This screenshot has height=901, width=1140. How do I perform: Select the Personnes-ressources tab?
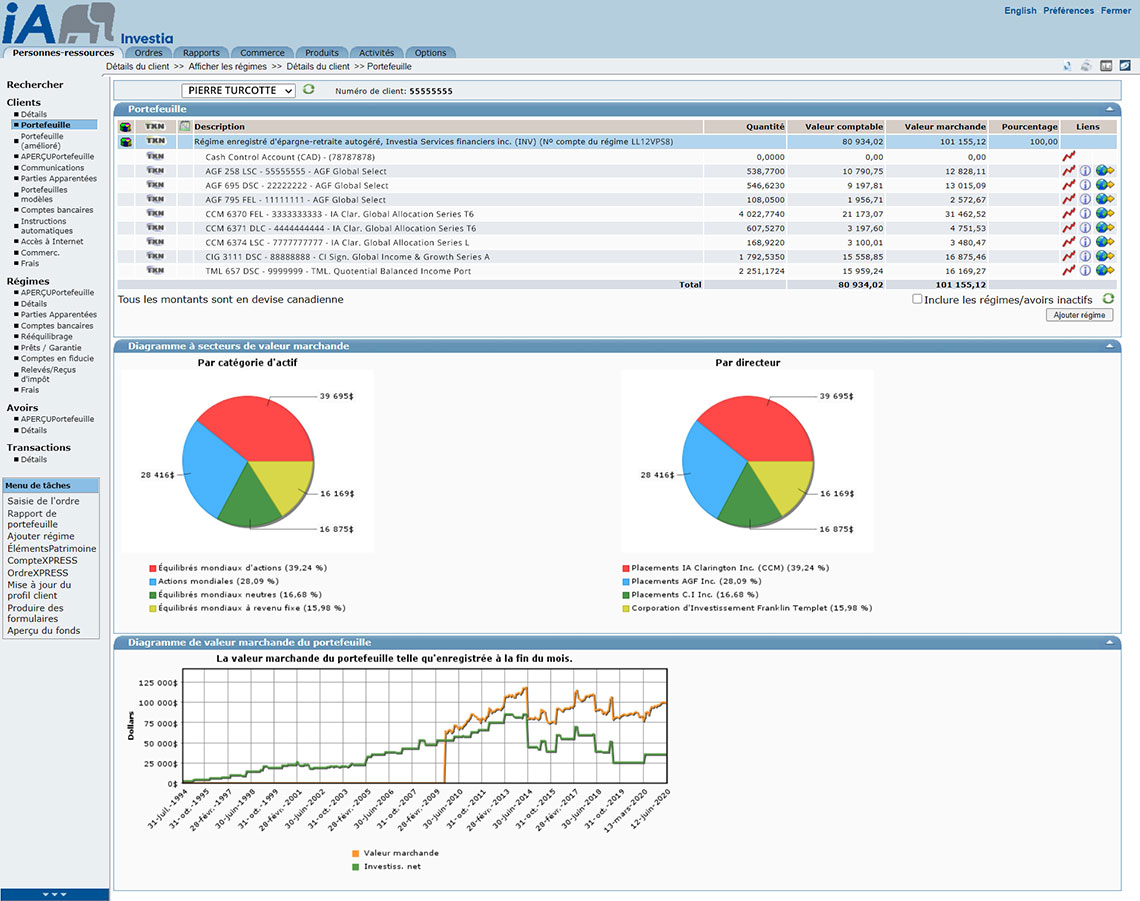63,52
